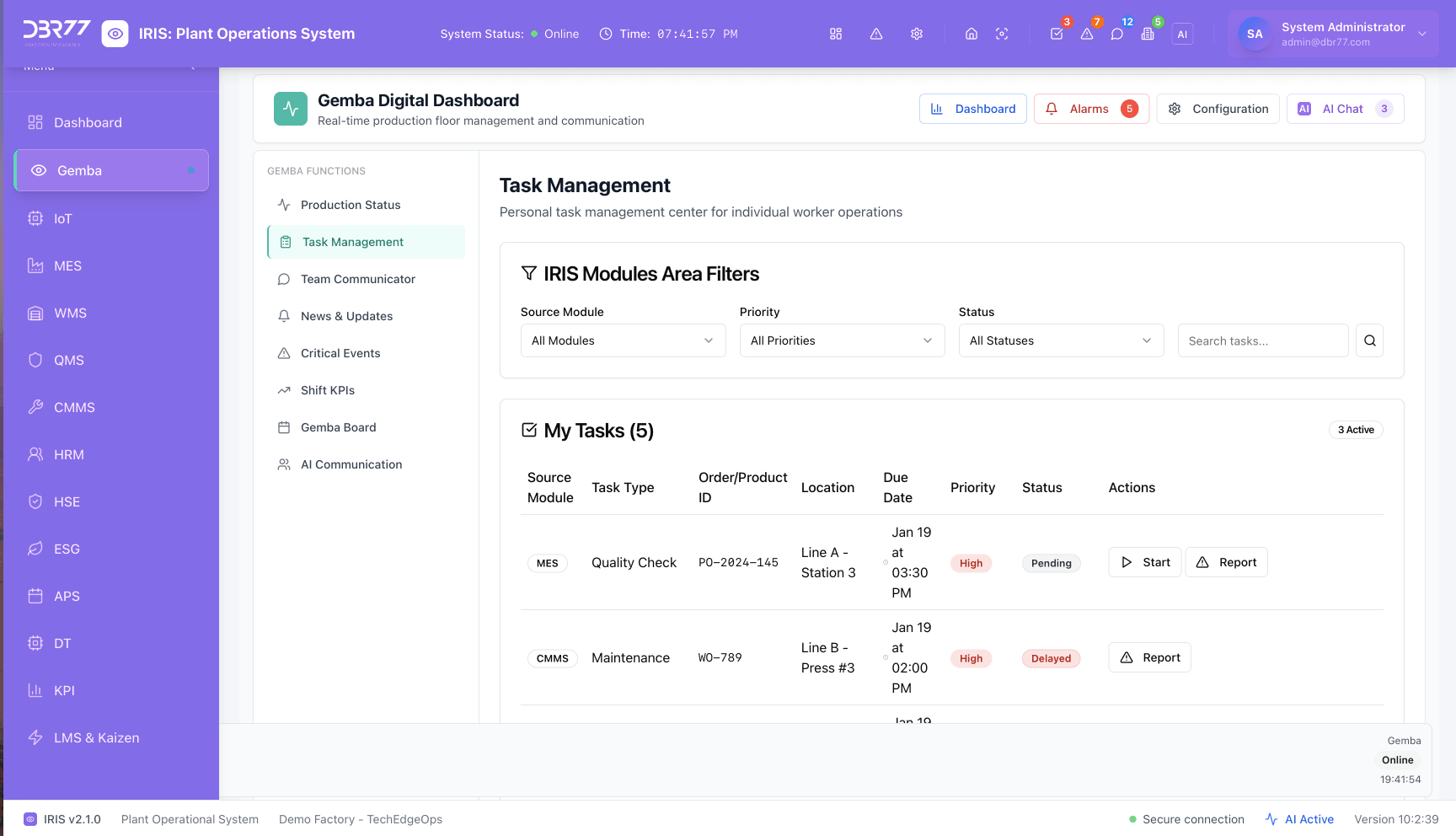The height and width of the screenshot is (836, 1456).
Task: Click the AI assistant icon in the header
Action: (x=1182, y=34)
